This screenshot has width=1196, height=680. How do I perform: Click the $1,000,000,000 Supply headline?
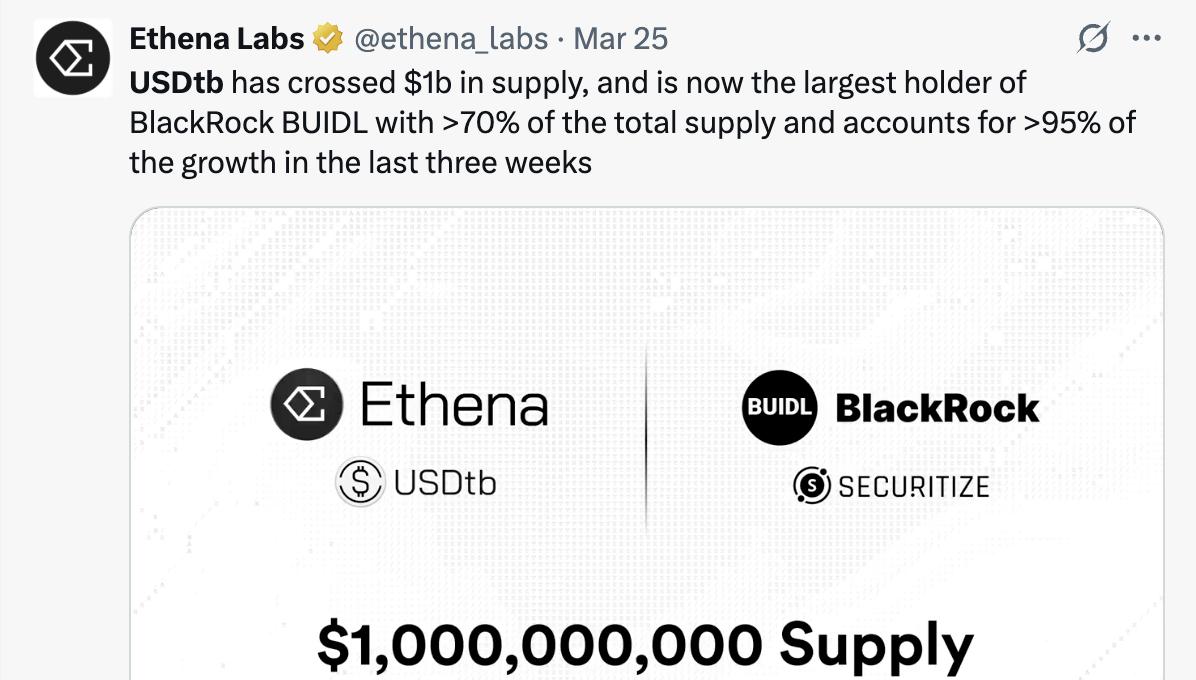click(x=645, y=643)
